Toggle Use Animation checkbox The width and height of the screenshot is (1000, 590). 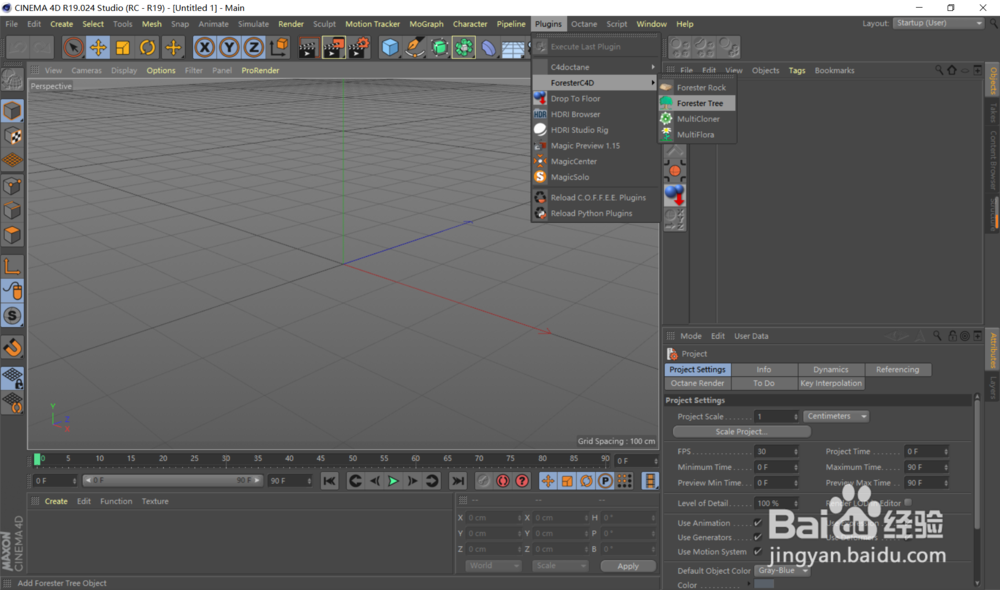[x=758, y=523]
